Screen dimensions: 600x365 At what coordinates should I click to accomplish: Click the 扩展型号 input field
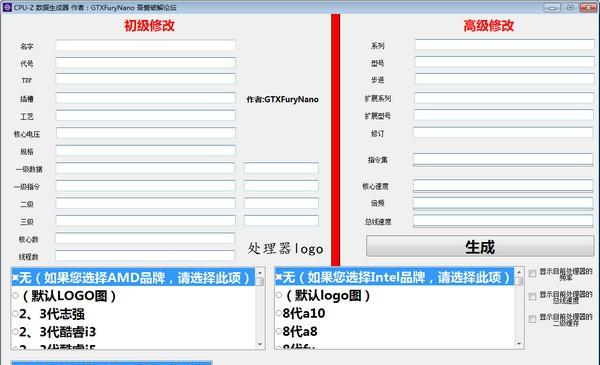(504, 115)
